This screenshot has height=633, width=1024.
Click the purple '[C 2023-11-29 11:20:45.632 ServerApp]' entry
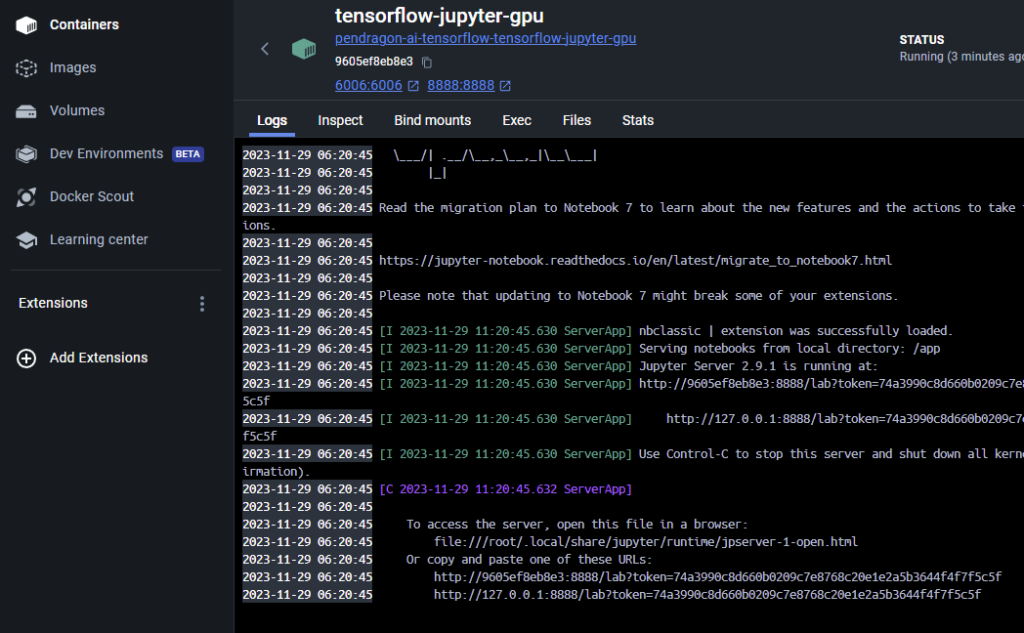pyautogui.click(x=505, y=489)
